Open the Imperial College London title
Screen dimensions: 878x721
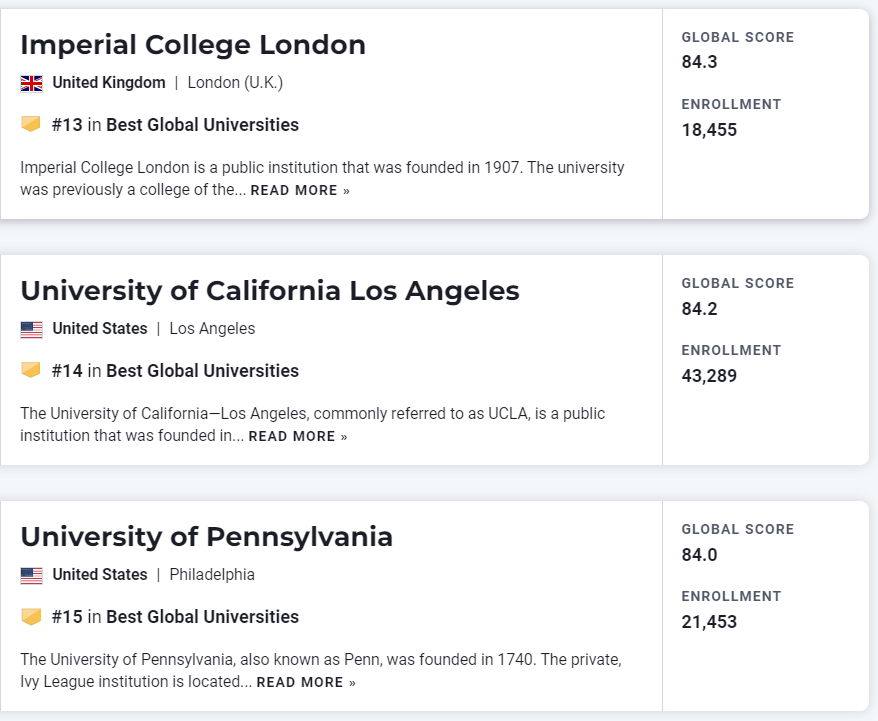pyautogui.click(x=193, y=45)
